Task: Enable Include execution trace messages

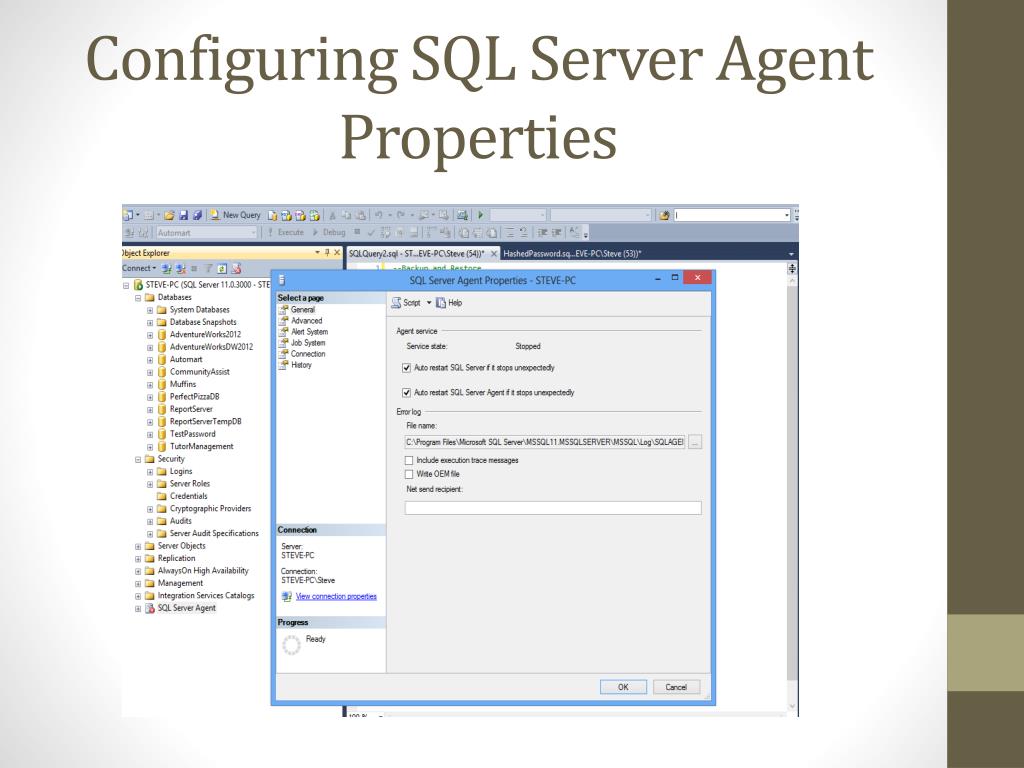Action: pyautogui.click(x=409, y=460)
